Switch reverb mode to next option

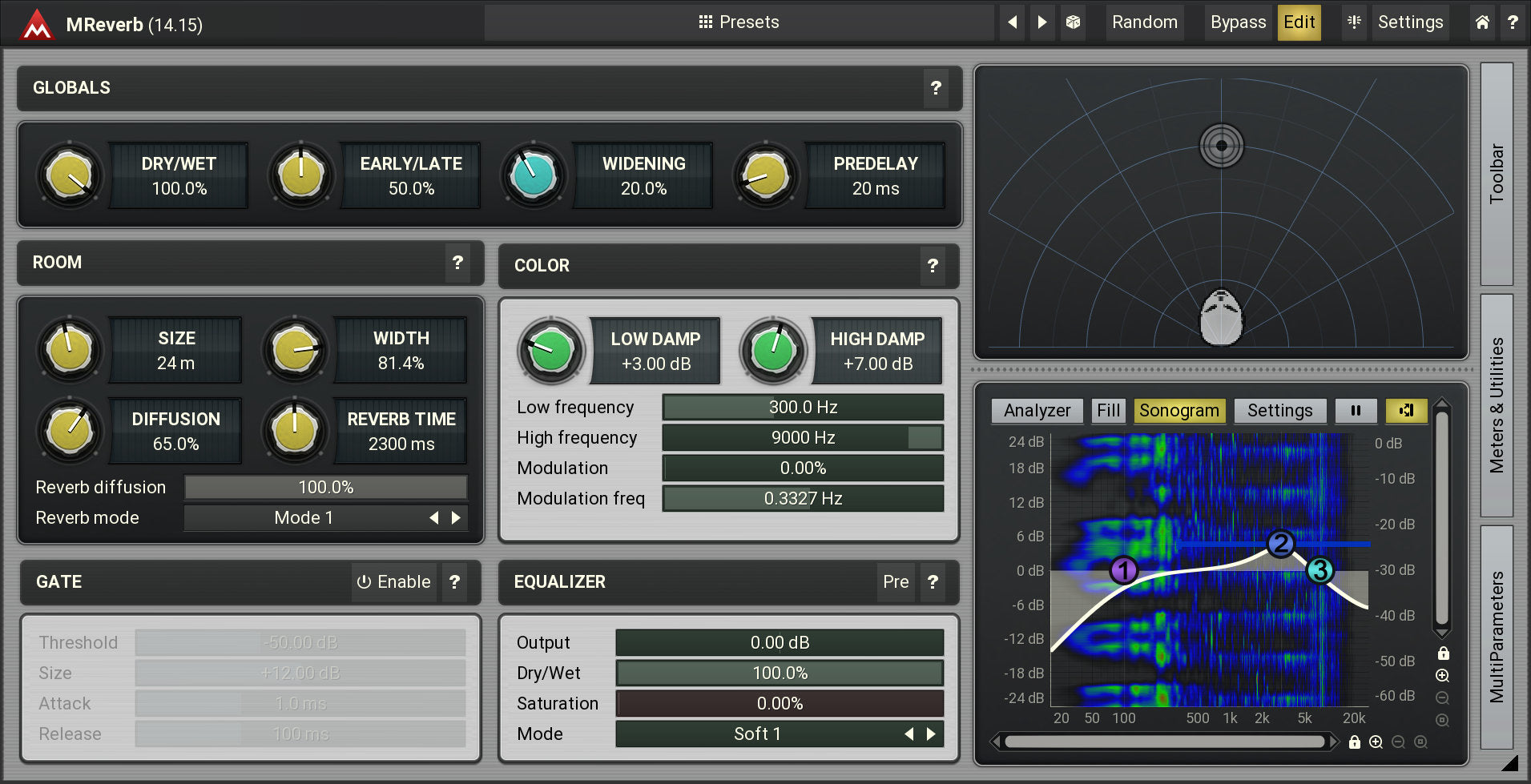(457, 518)
